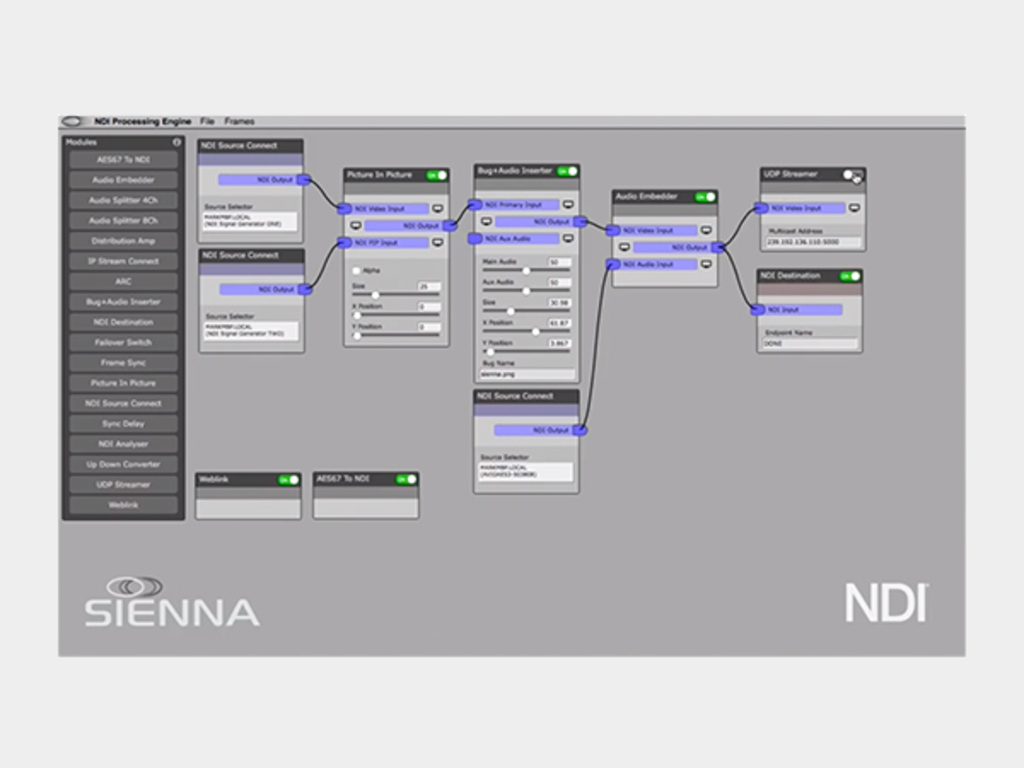Add Frame Sync module
Viewport: 1024px width, 768px height.
click(123, 363)
